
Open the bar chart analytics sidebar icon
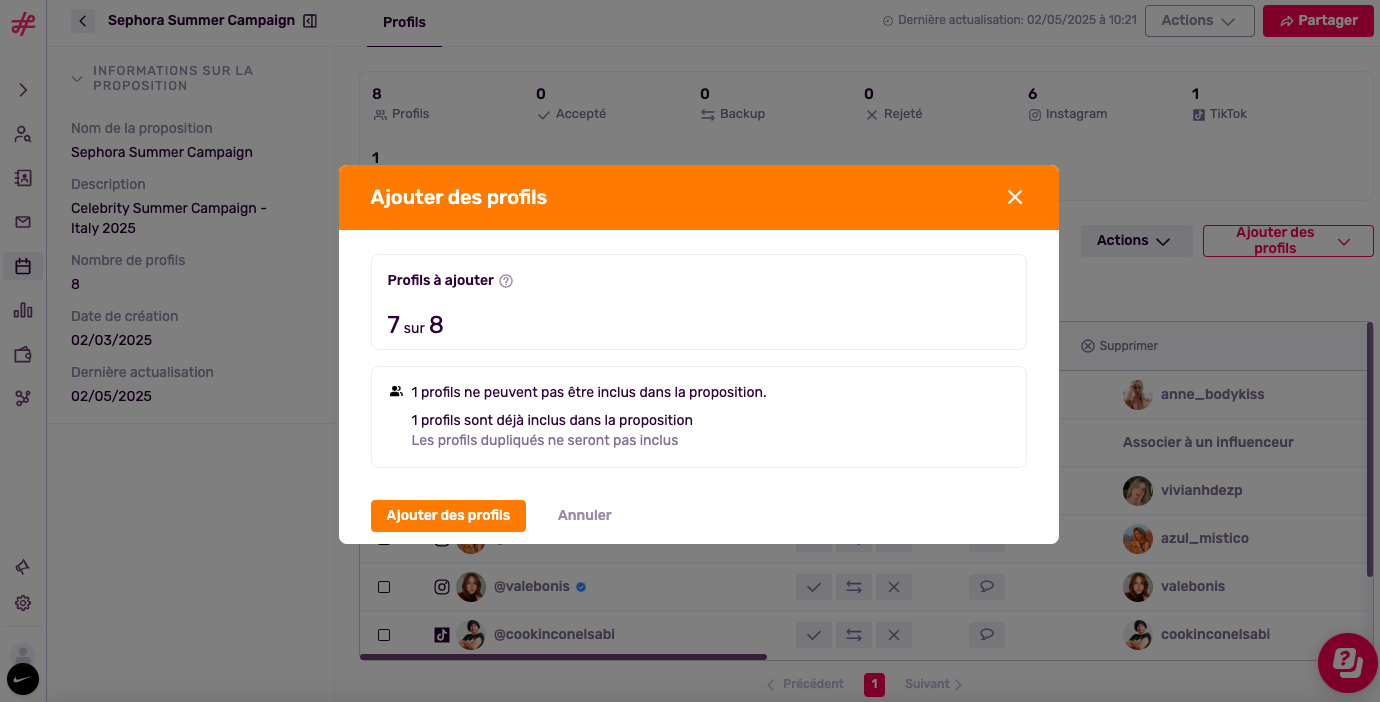click(x=23, y=310)
